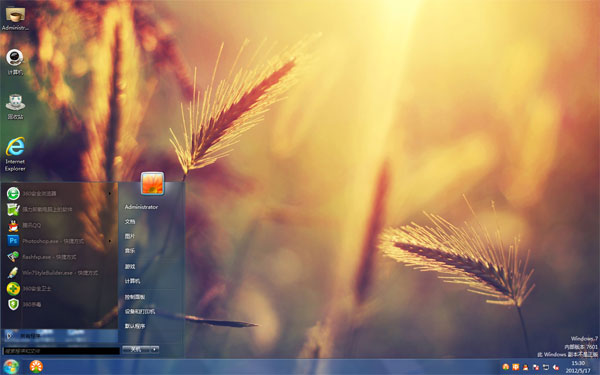The width and height of the screenshot is (600, 375).
Task: Expand the Photoshop.exe jump list arrow
Action: (110, 241)
